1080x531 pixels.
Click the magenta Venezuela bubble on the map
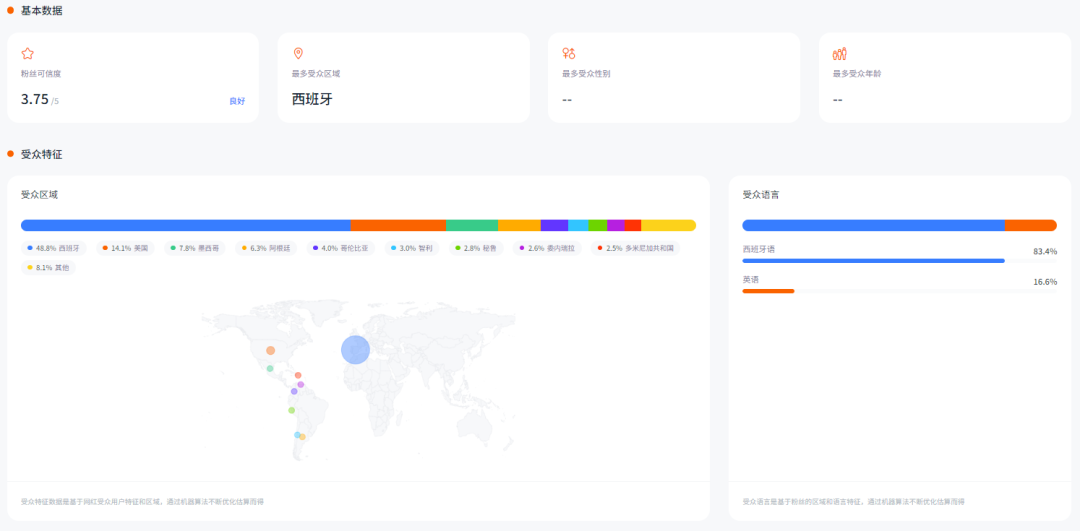pos(301,384)
